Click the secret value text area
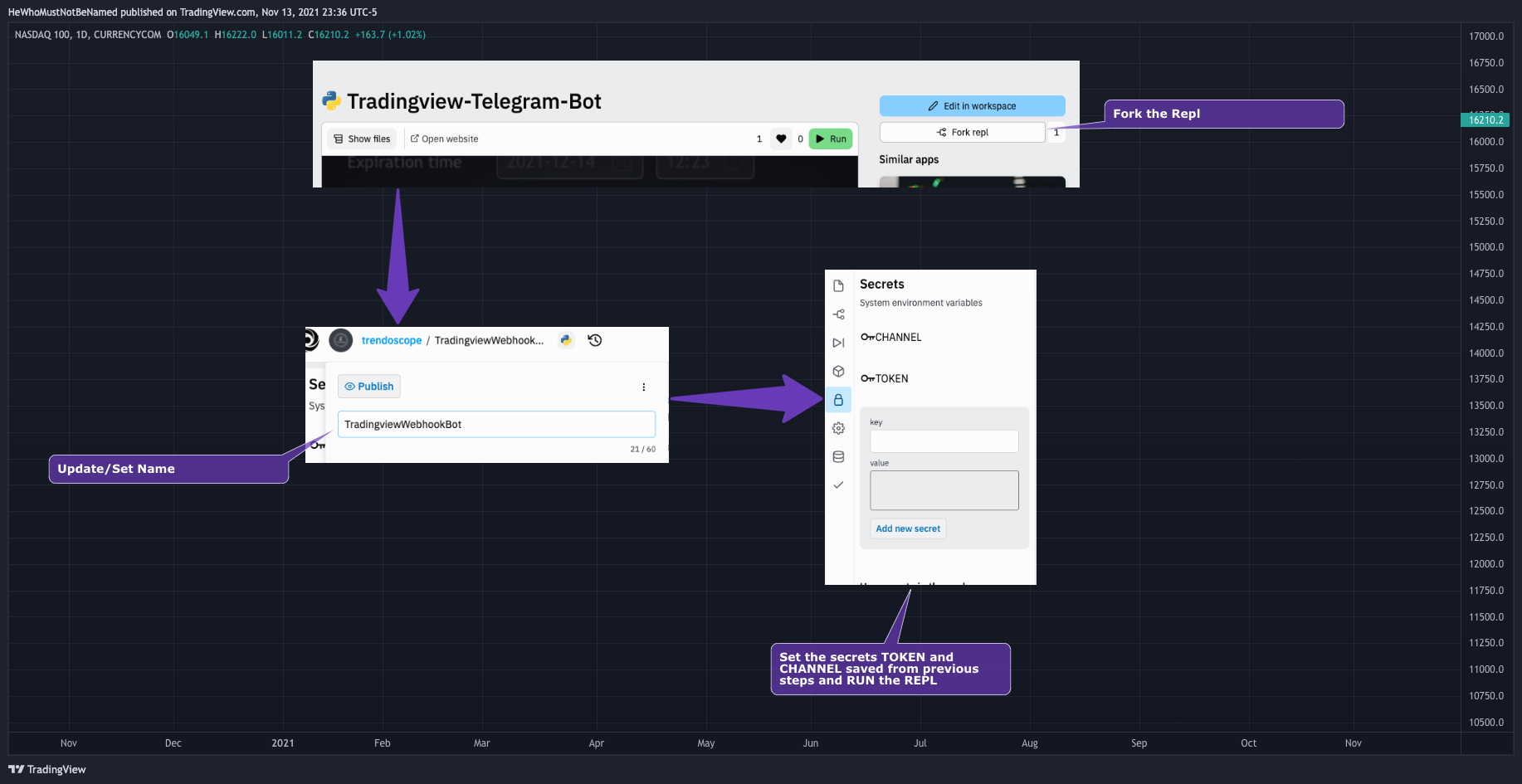1522x784 pixels. (944, 490)
